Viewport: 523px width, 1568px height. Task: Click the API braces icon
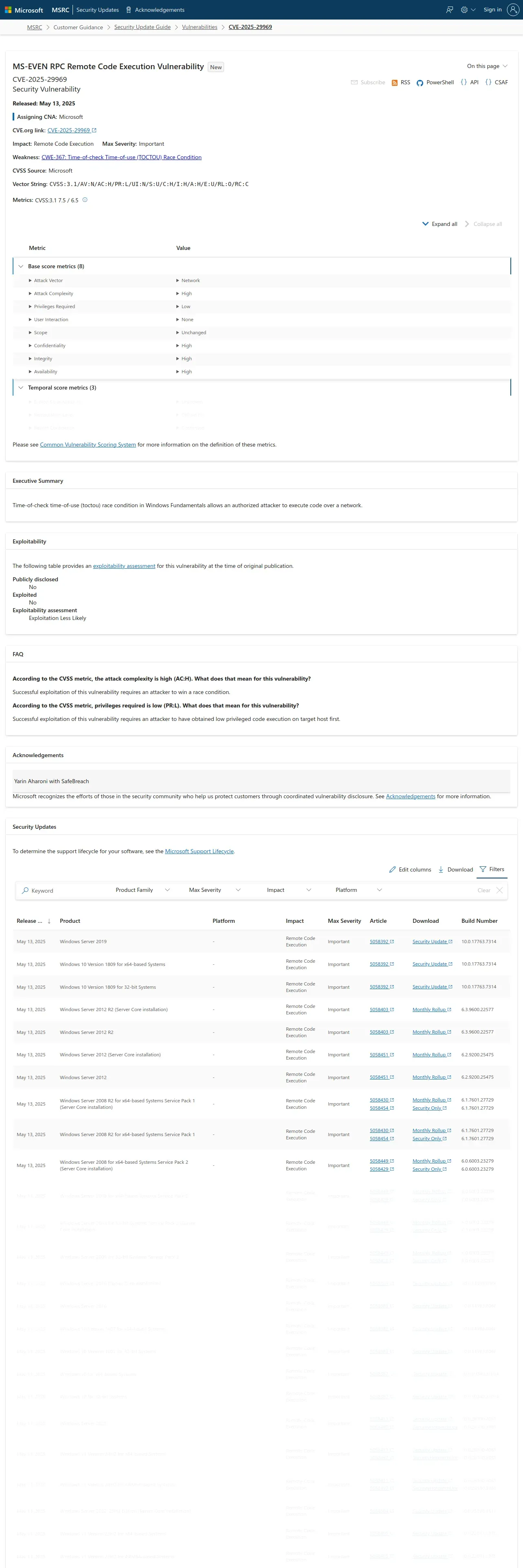[x=464, y=82]
